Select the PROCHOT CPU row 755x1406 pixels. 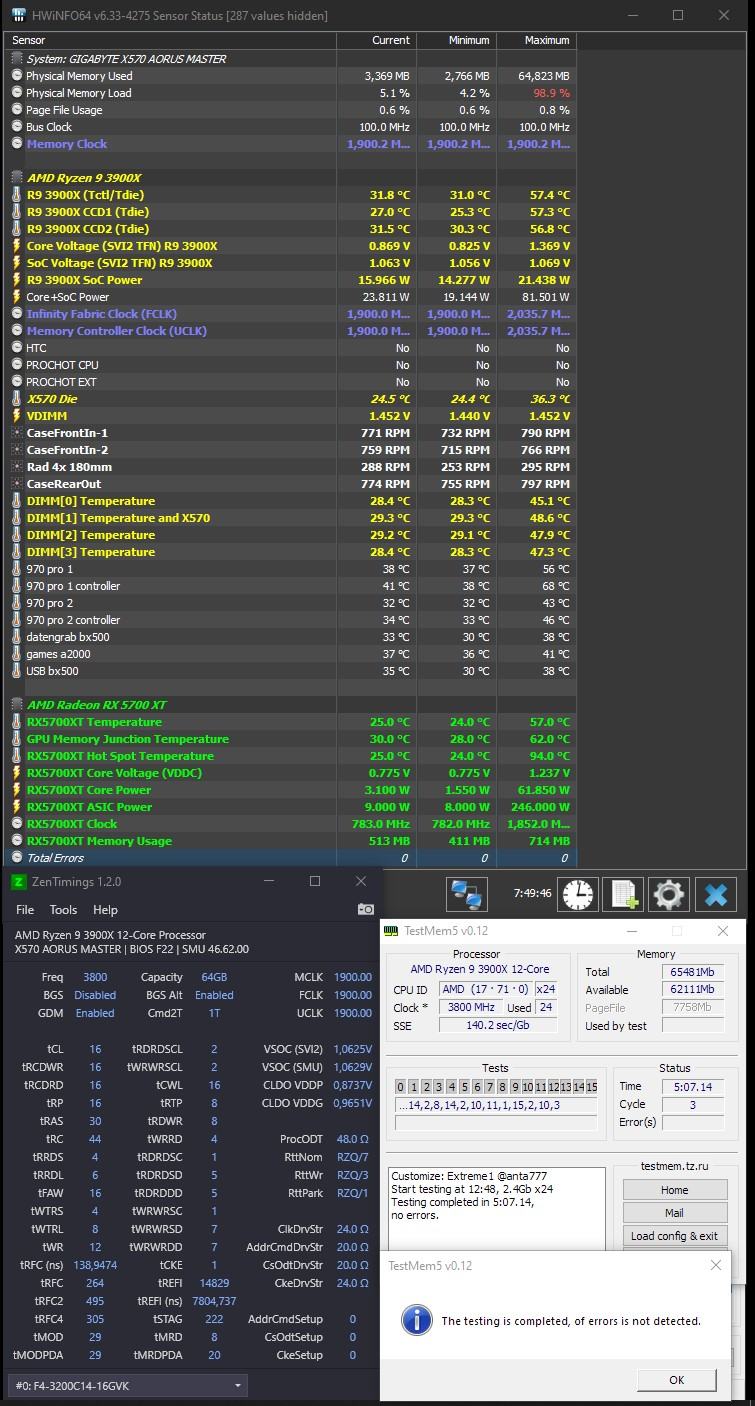(290, 365)
